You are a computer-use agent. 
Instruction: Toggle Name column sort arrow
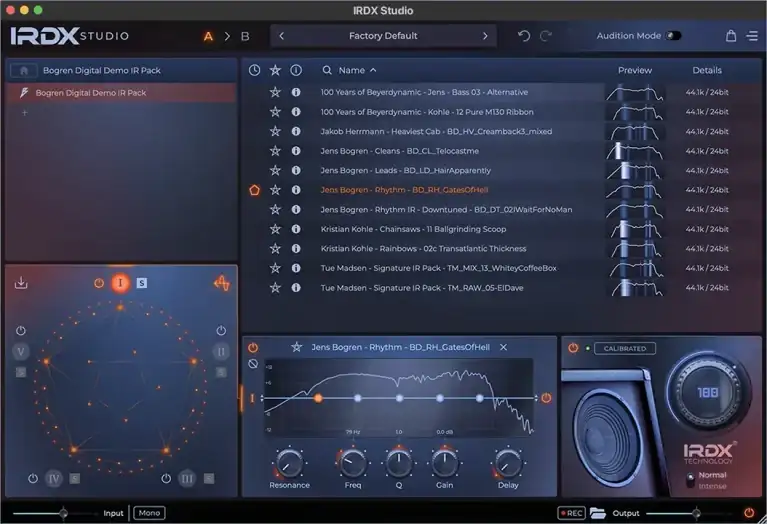(373, 70)
